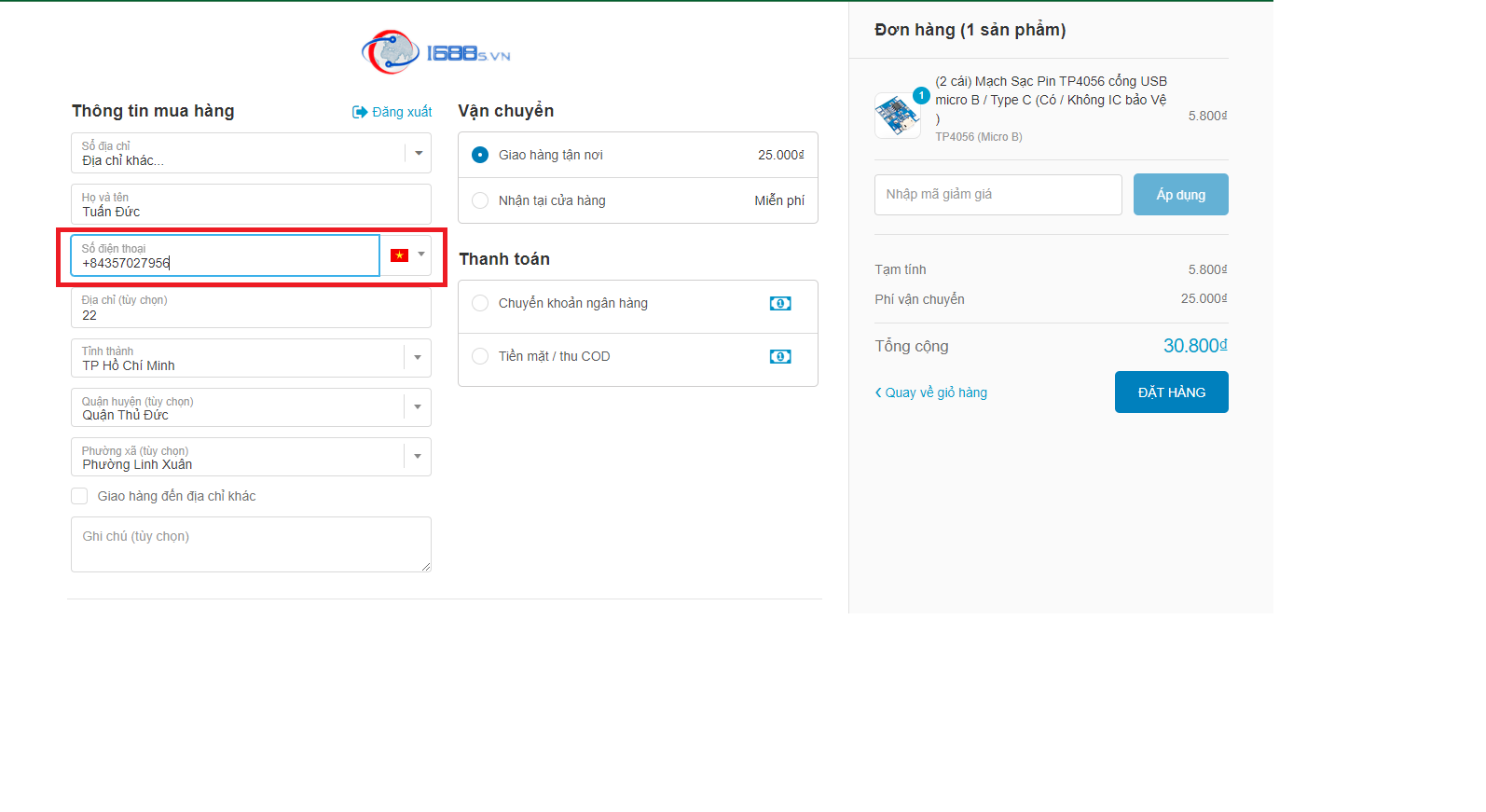The height and width of the screenshot is (812, 1486).
Task: Select Nhận tại cửa hàng pickup option
Action: coord(480,200)
